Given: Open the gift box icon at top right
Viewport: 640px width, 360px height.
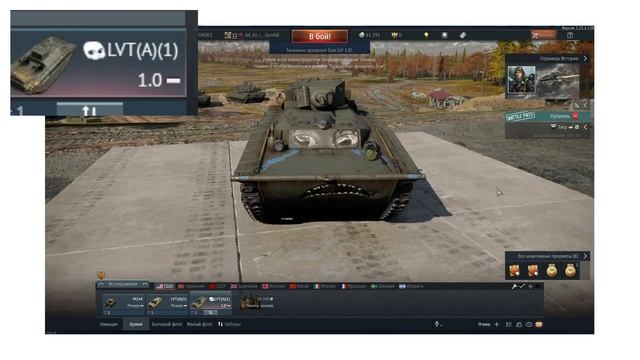Looking at the screenshot, I should (x=570, y=36).
